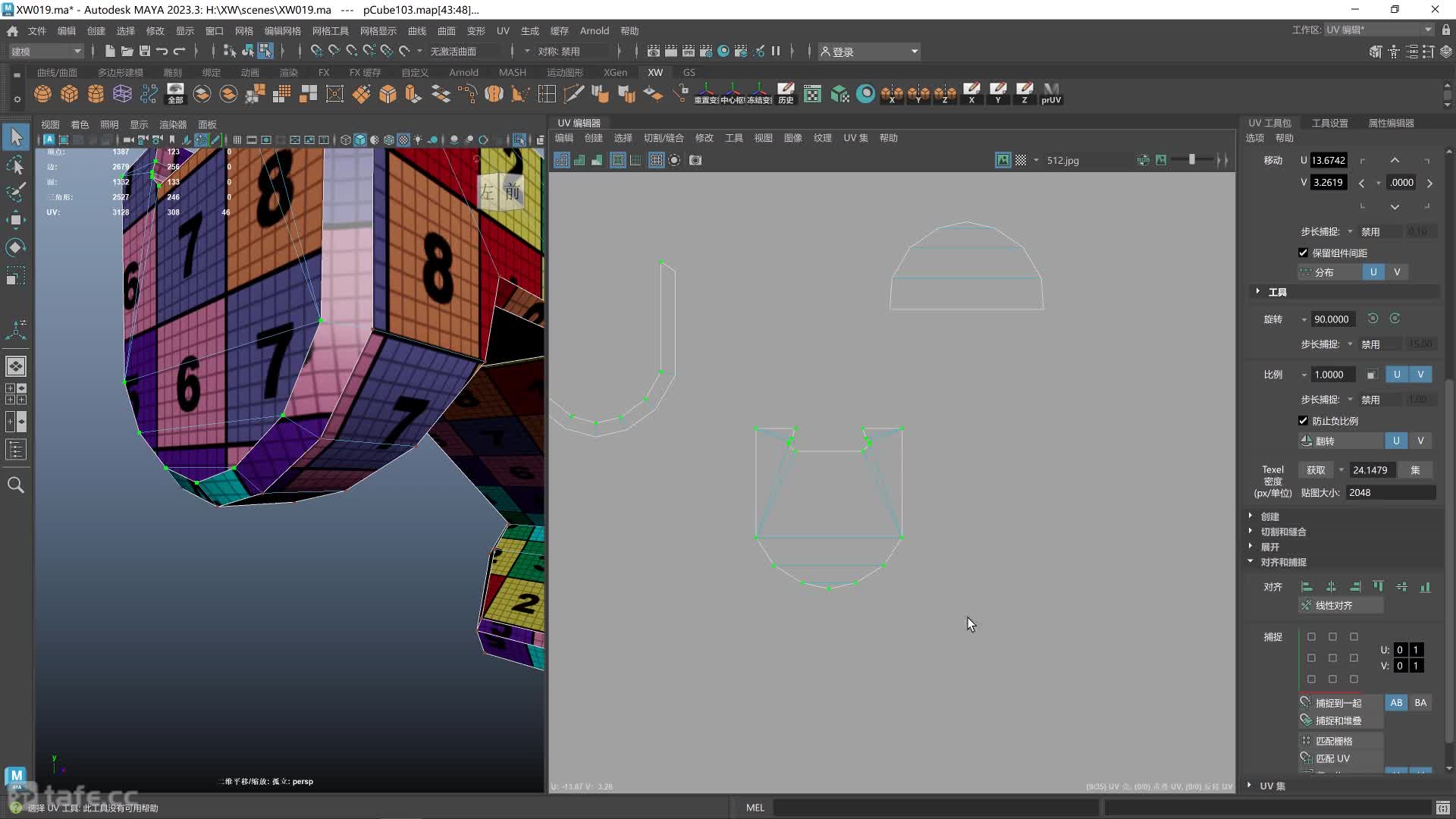Click the Save Scene disk icon
The width and height of the screenshot is (1456, 819).
[x=145, y=52]
